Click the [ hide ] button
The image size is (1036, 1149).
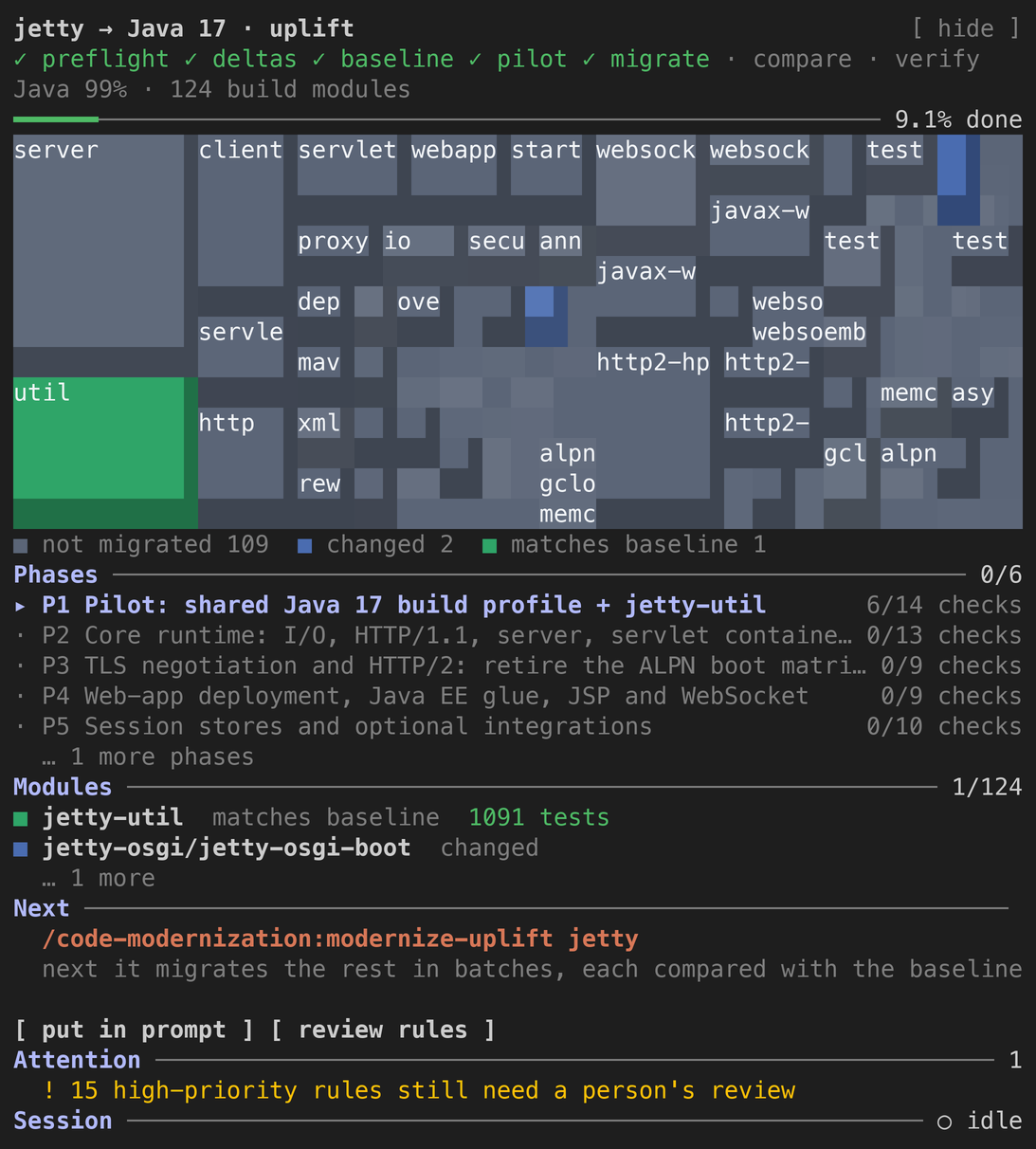(965, 28)
